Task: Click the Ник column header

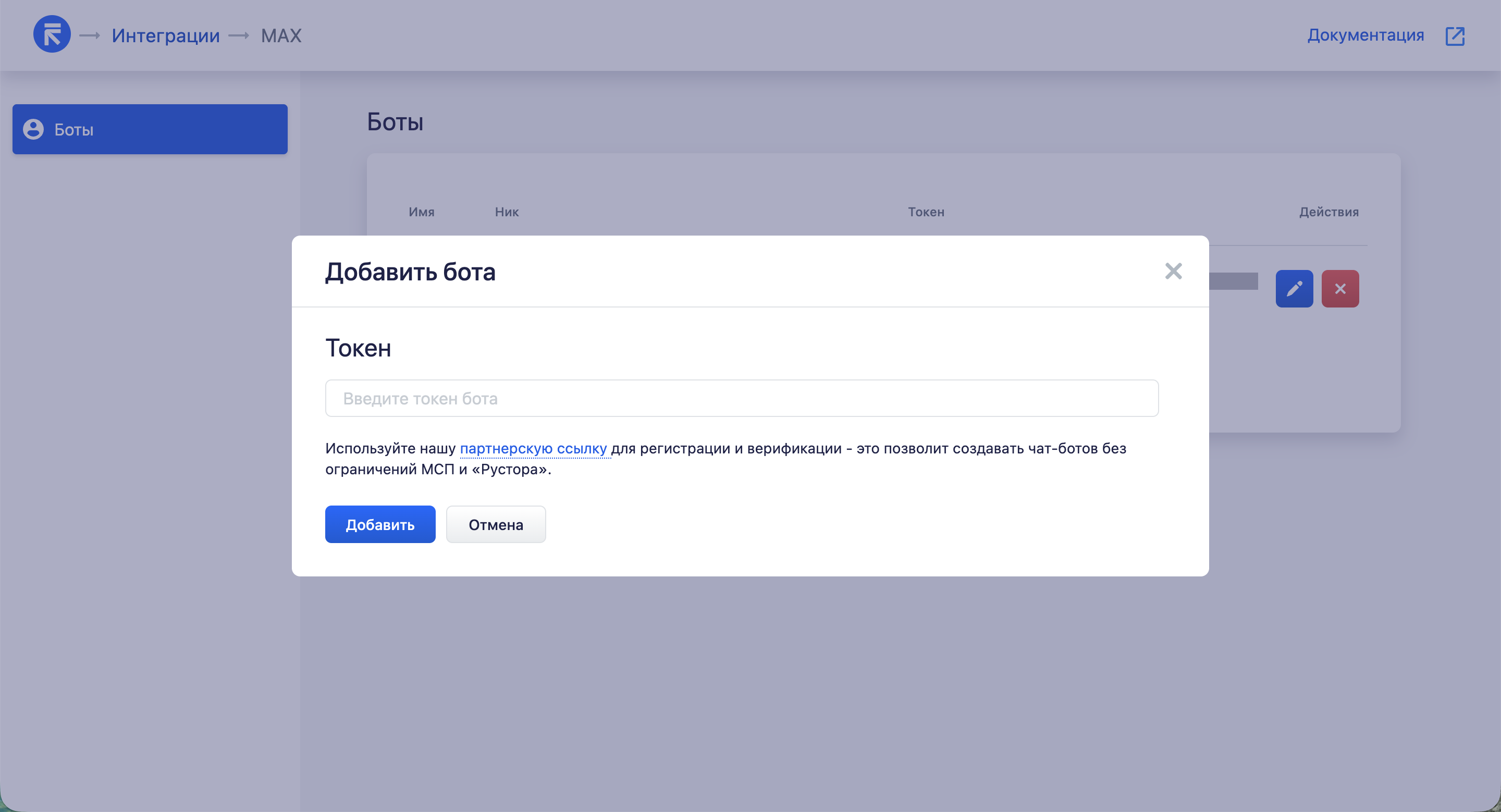Action: click(507, 212)
